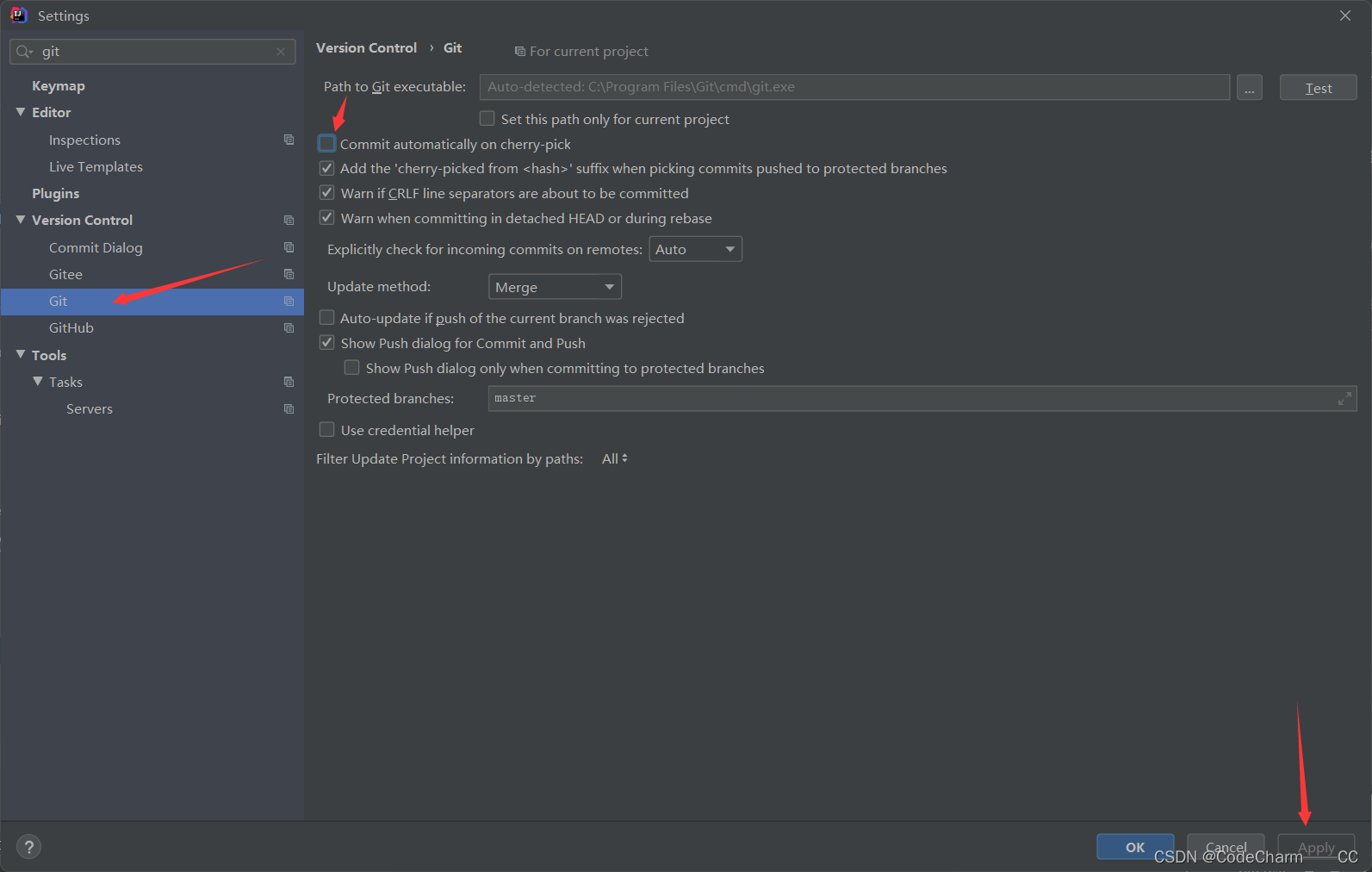Open the Live Templates settings page

(96, 166)
